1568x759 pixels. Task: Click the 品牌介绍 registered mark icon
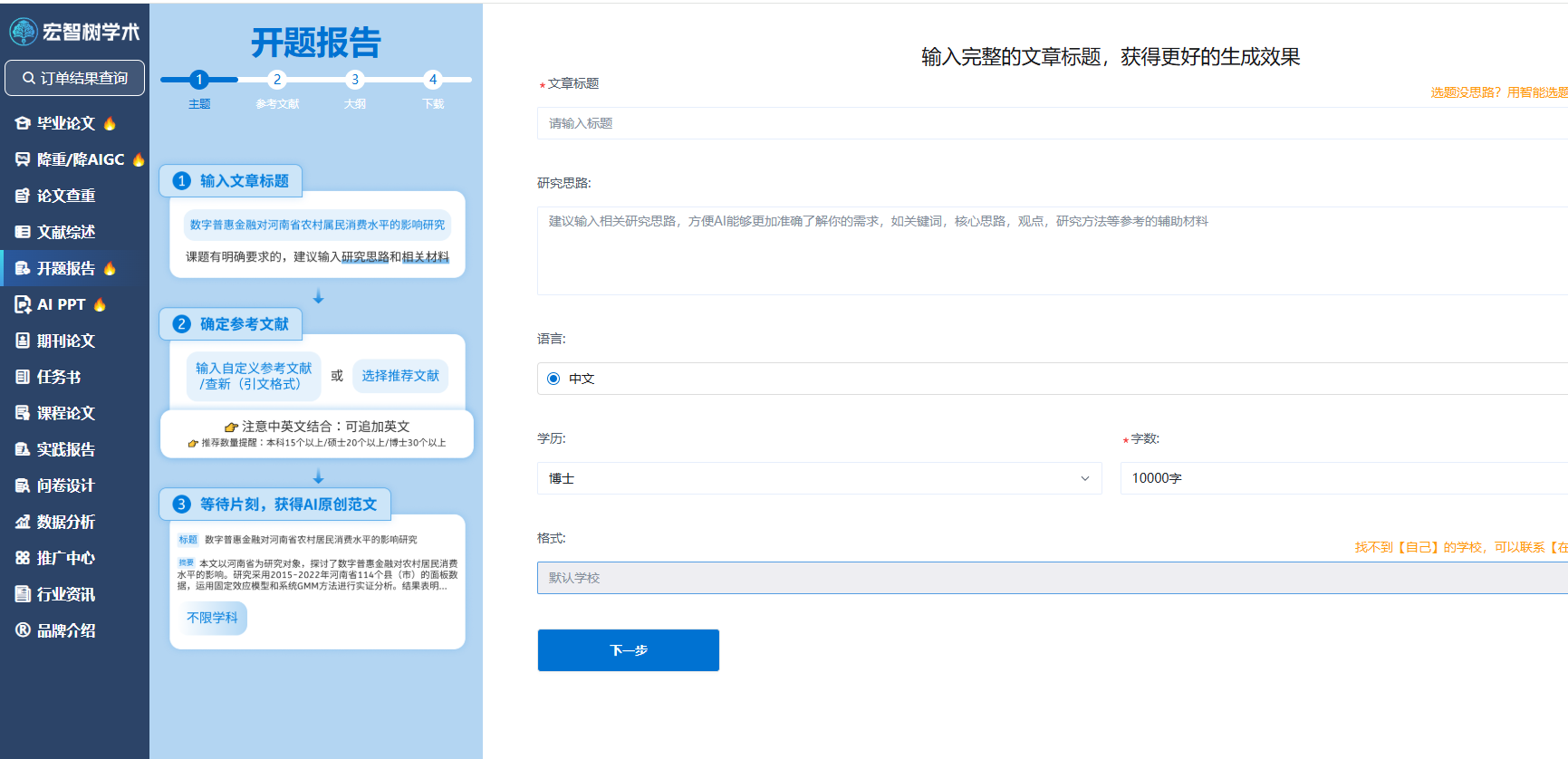(x=23, y=630)
